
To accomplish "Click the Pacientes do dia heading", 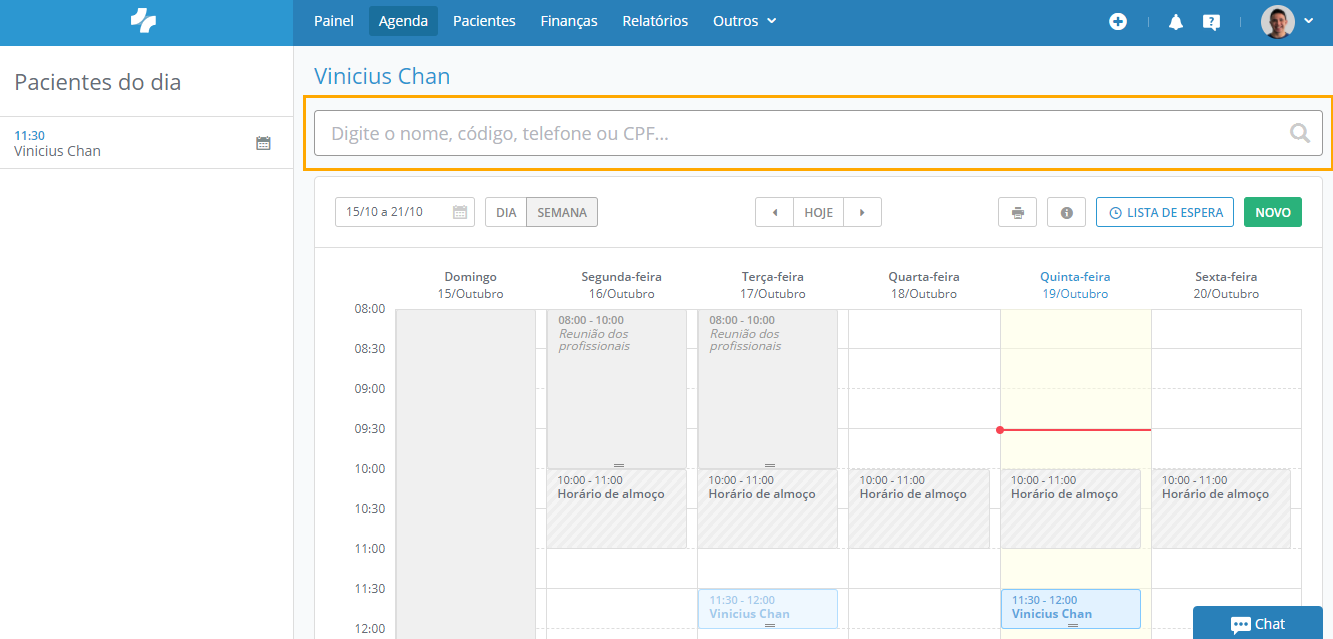I will [98, 82].
